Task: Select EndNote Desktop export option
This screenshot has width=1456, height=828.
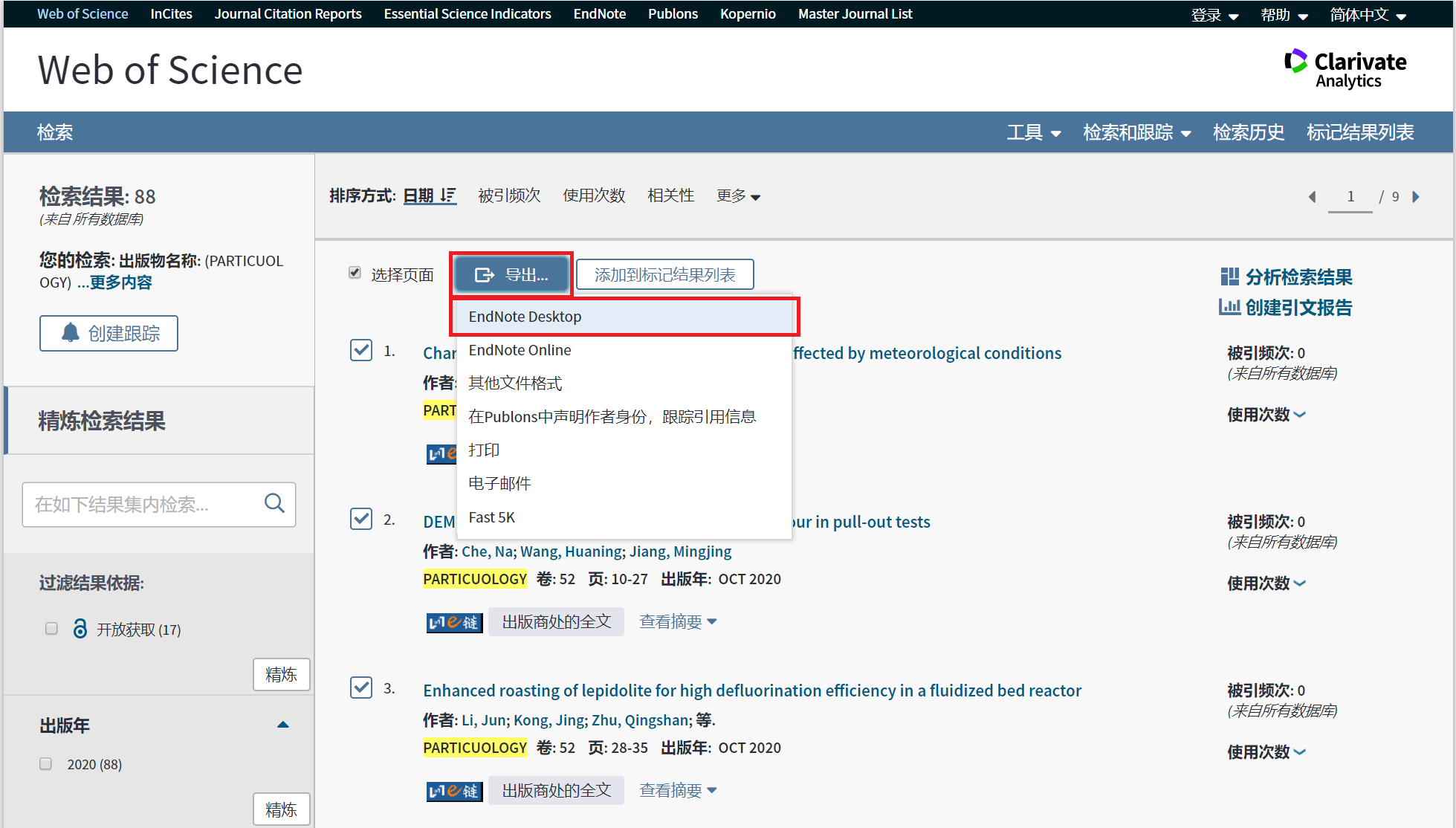Action: (624, 317)
